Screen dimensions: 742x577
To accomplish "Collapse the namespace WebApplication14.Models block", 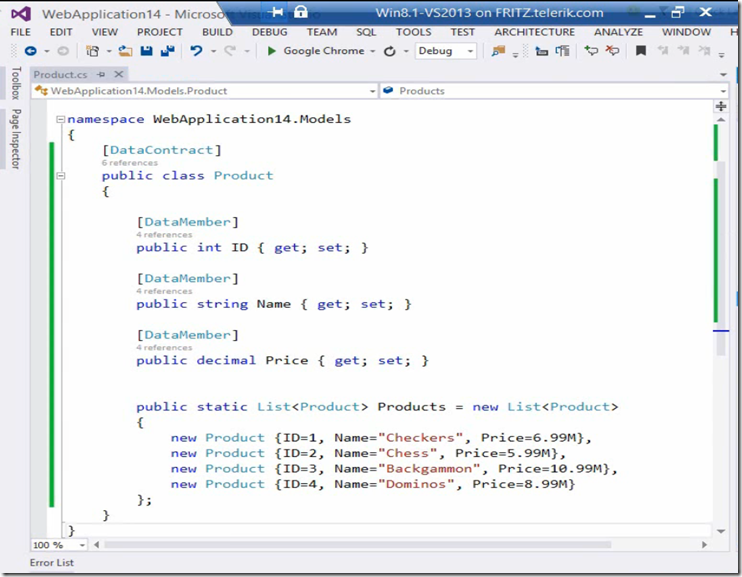I will [60, 119].
